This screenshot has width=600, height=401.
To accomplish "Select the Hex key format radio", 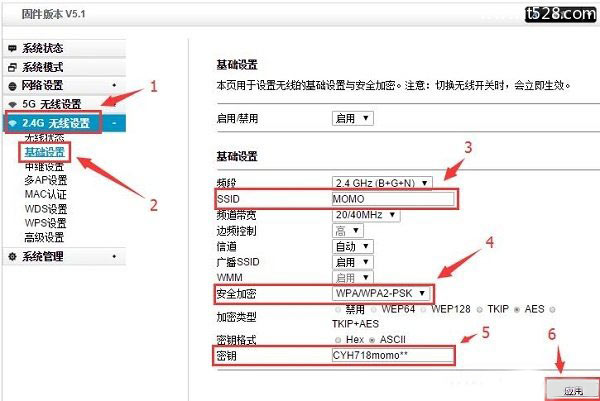I will 338,340.
